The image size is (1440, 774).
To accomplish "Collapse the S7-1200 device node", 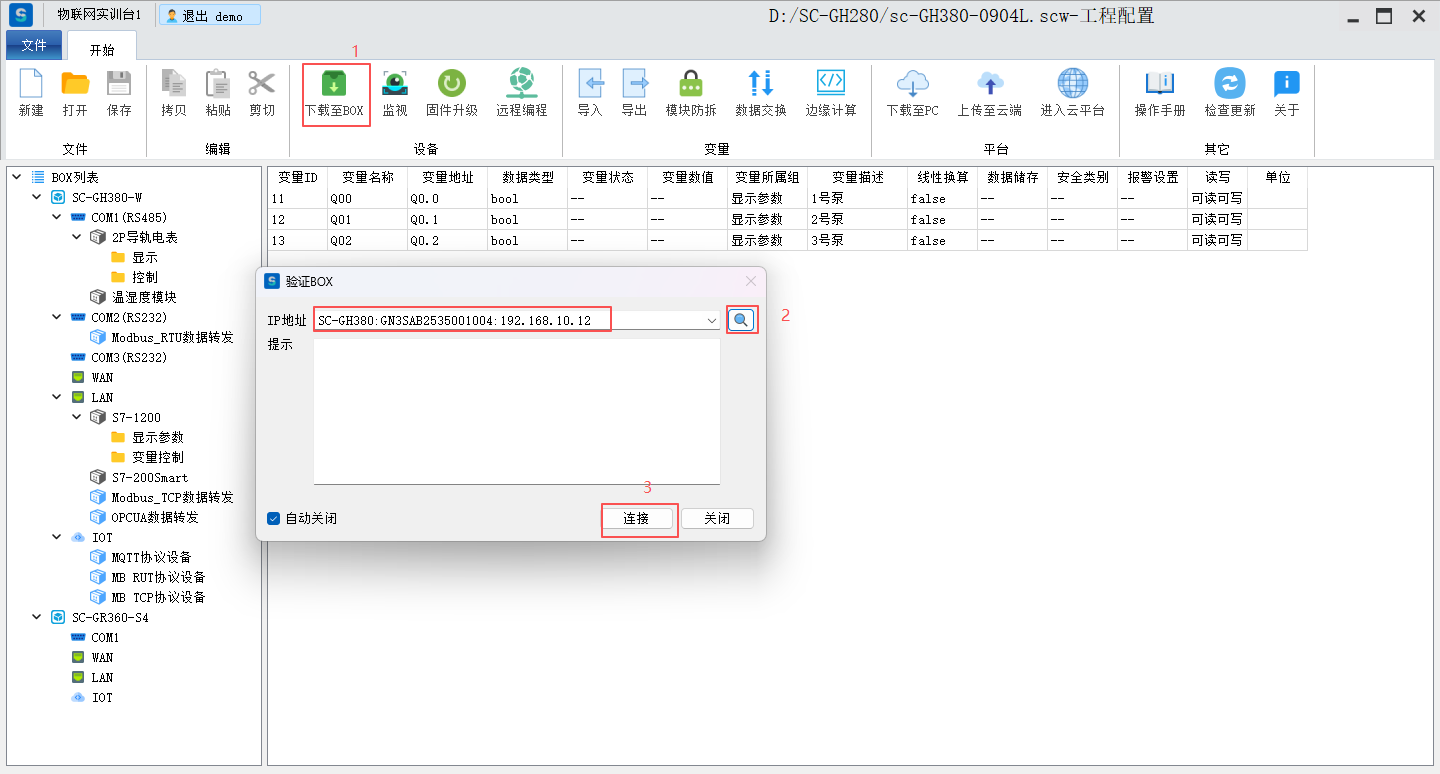I will pos(77,418).
